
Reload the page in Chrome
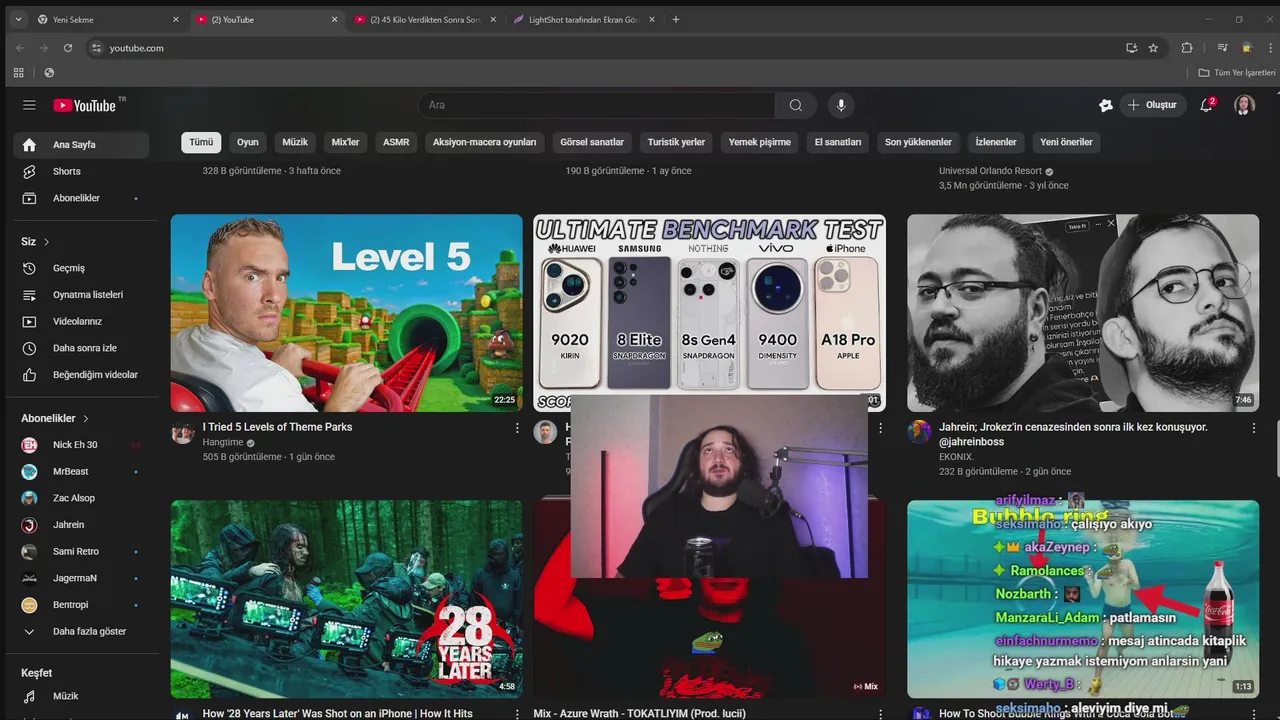pyautogui.click(x=68, y=48)
